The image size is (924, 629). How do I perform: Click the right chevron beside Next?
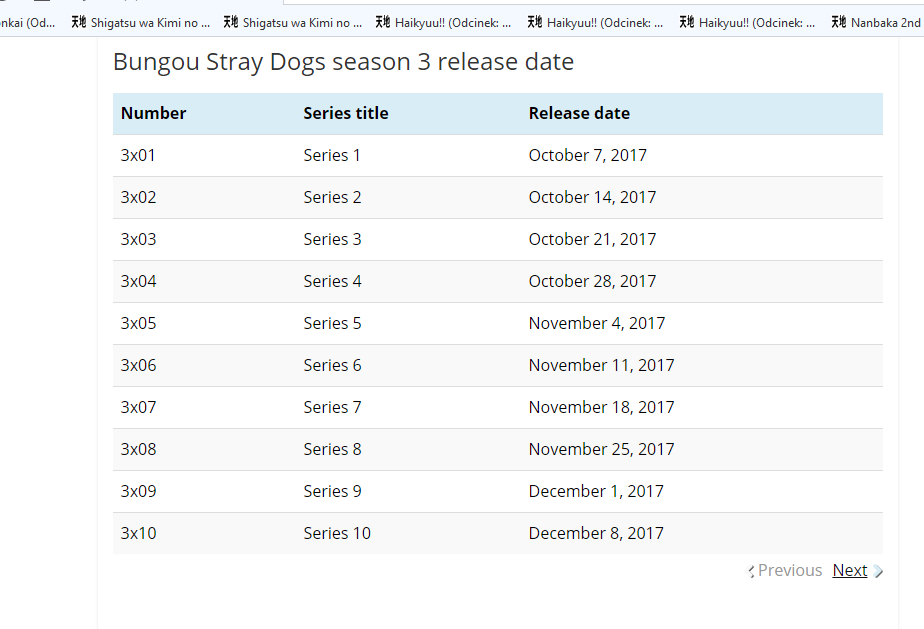[878, 571]
